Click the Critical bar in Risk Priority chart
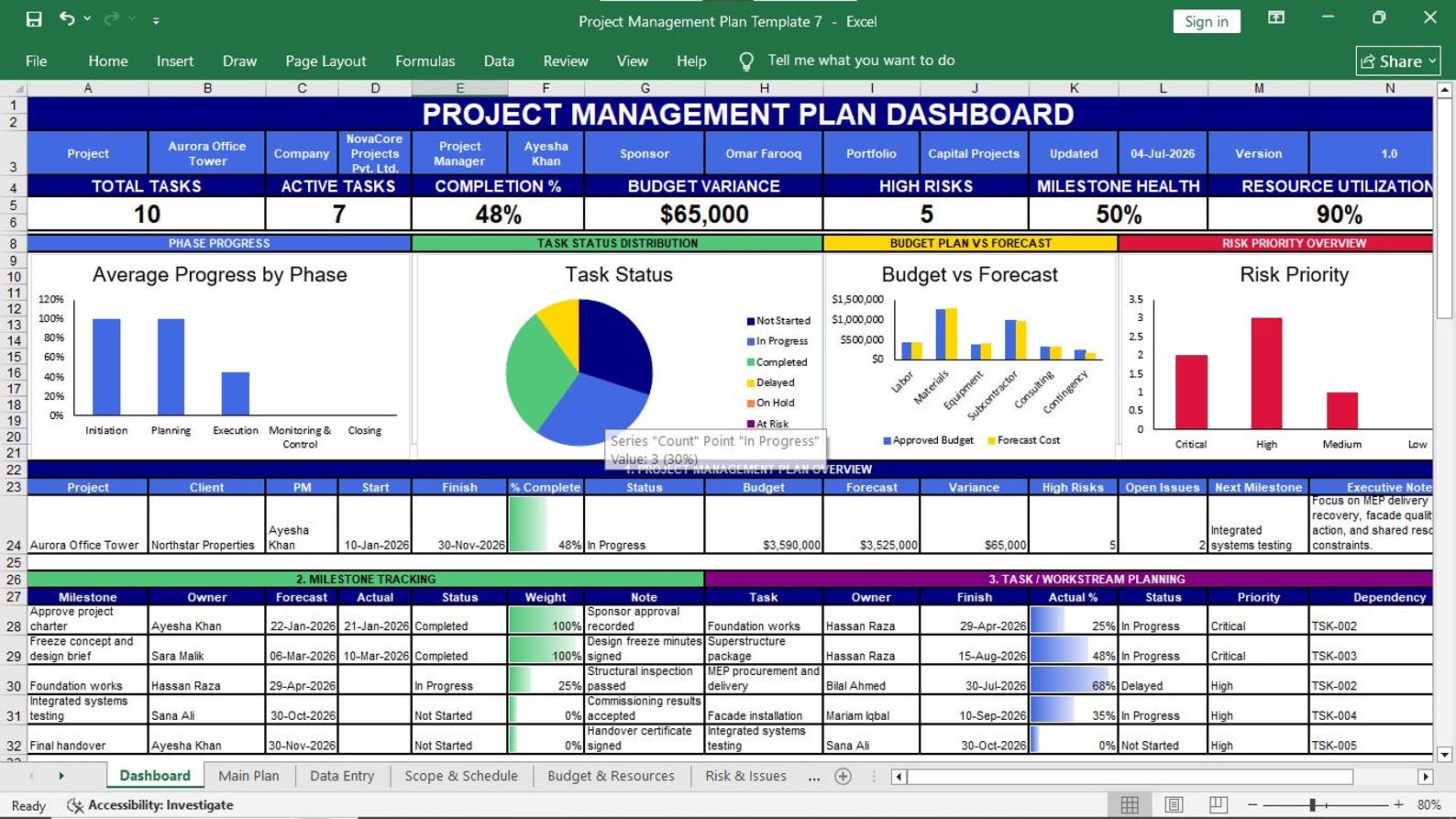The width and height of the screenshot is (1456, 819). (x=1191, y=392)
